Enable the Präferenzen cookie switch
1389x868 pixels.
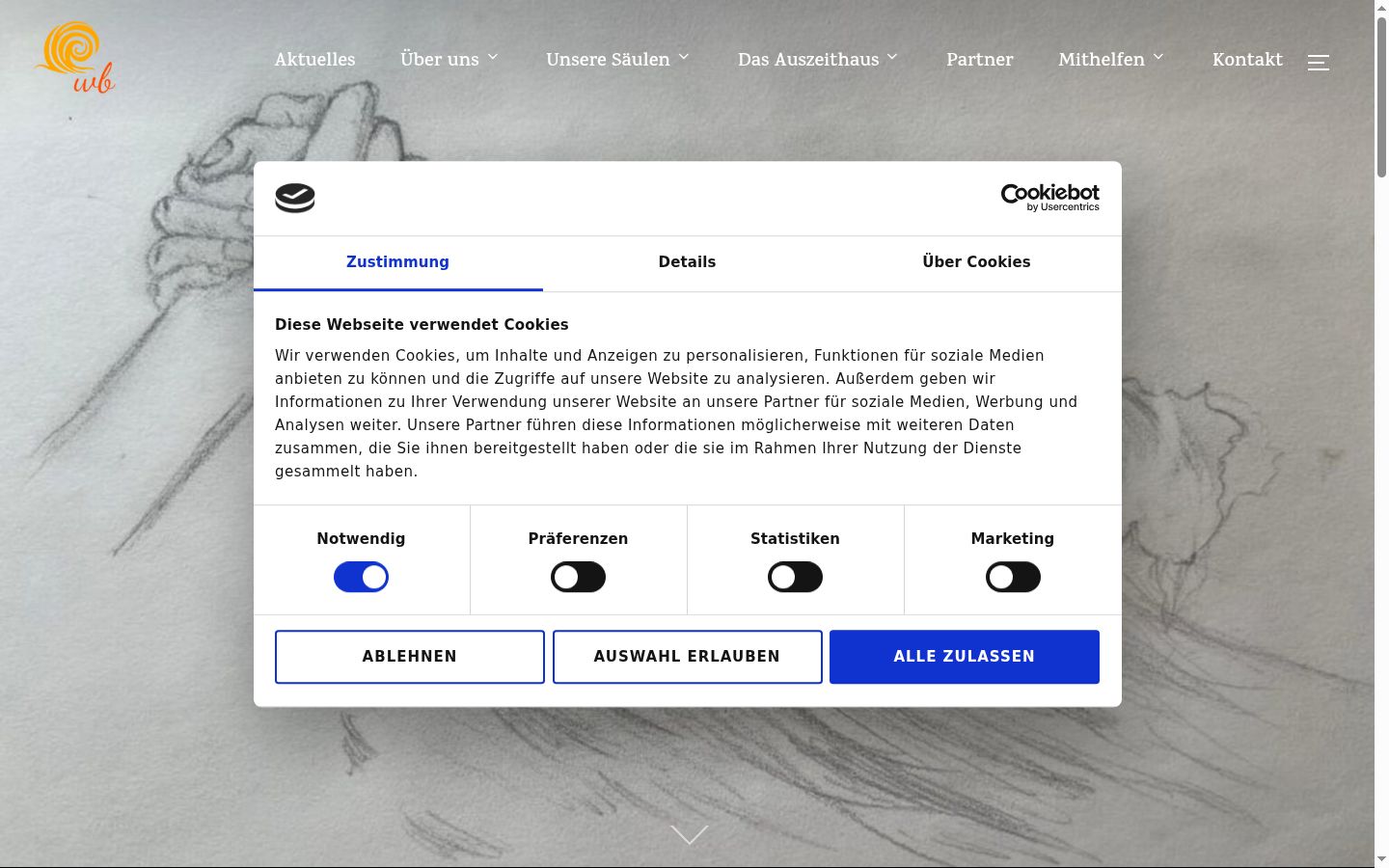click(578, 578)
